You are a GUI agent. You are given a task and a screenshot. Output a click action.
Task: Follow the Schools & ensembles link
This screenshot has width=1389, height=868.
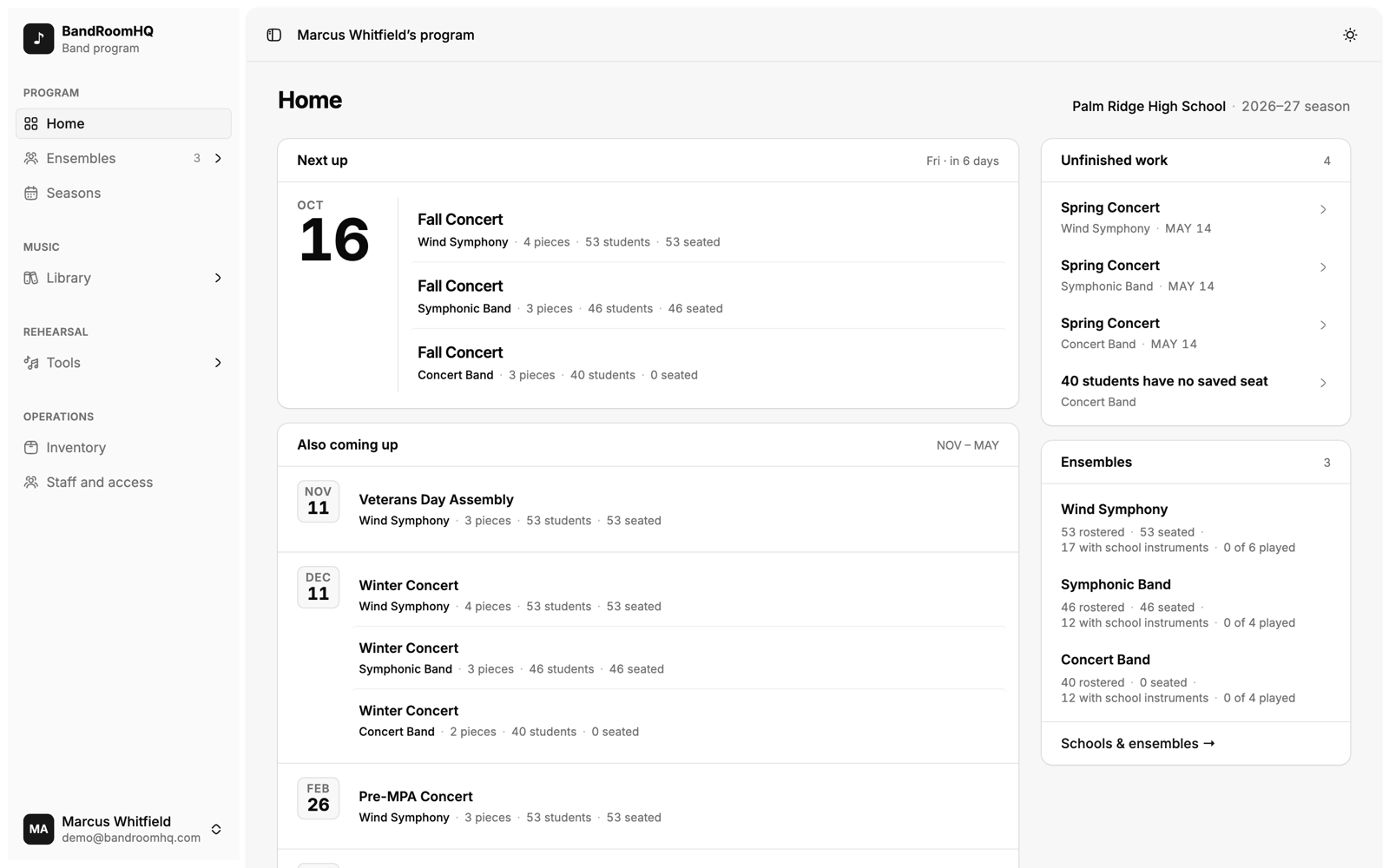tap(1137, 743)
